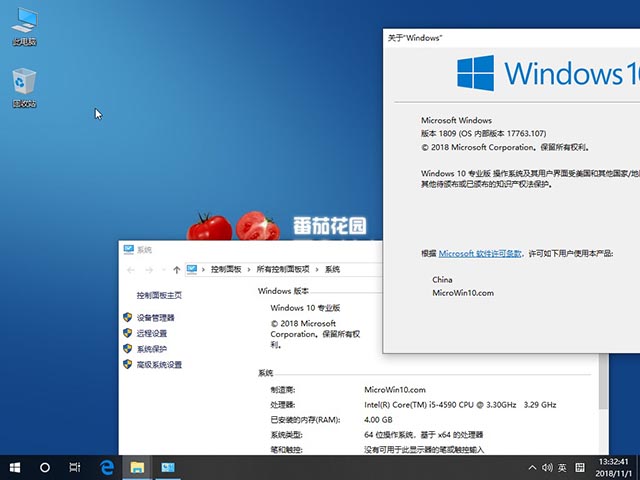The width and height of the screenshot is (640, 480).
Task: Click shield icon beside 设备管理器
Action: click(x=128, y=317)
